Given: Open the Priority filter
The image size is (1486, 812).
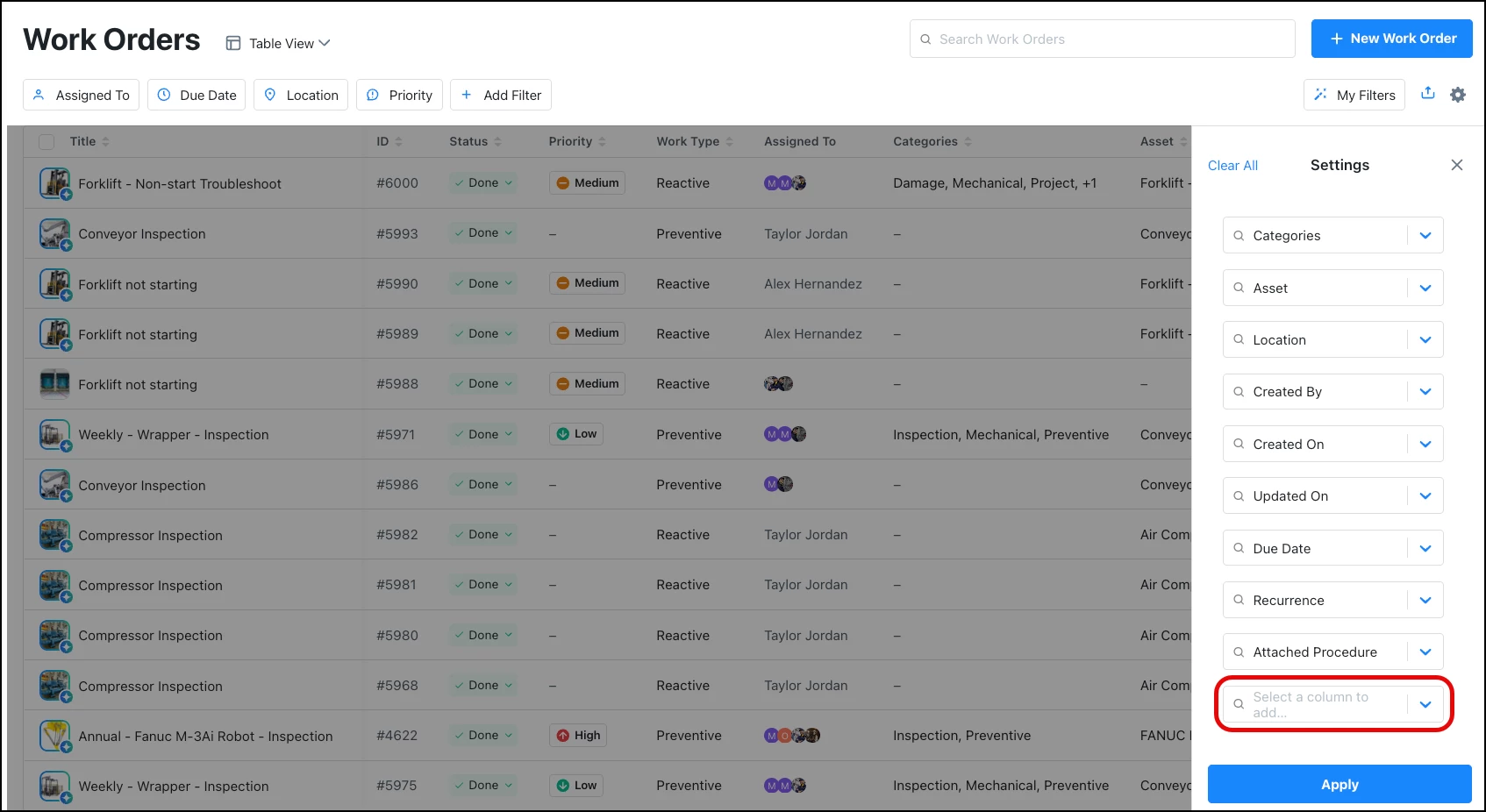Looking at the screenshot, I should (x=399, y=95).
